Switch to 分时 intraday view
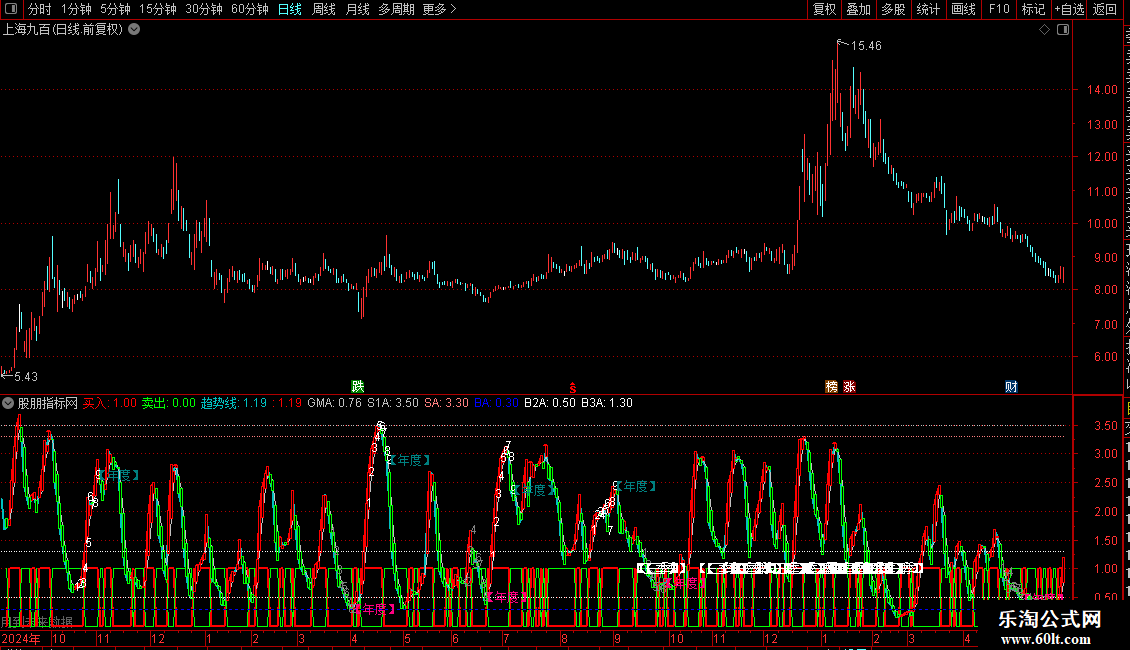This screenshot has width=1130, height=650. click(40, 9)
